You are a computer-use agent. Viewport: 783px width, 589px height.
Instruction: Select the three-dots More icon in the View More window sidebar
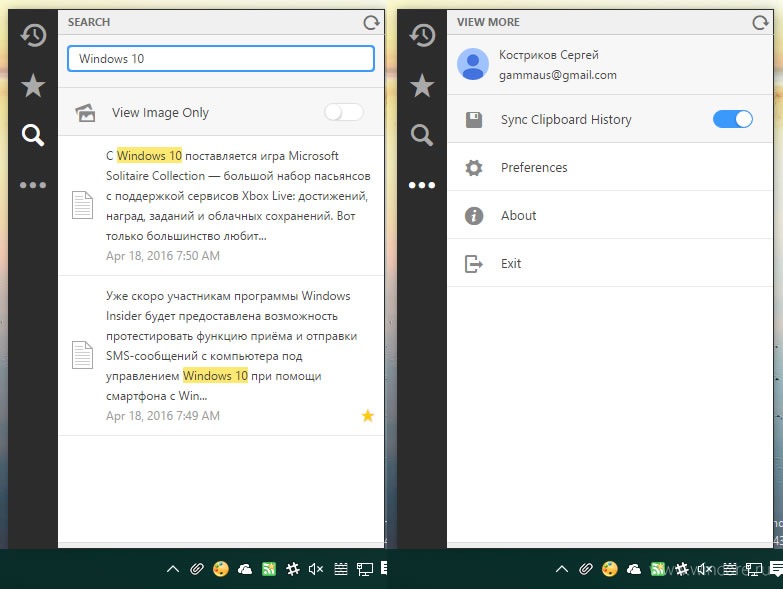click(x=422, y=185)
